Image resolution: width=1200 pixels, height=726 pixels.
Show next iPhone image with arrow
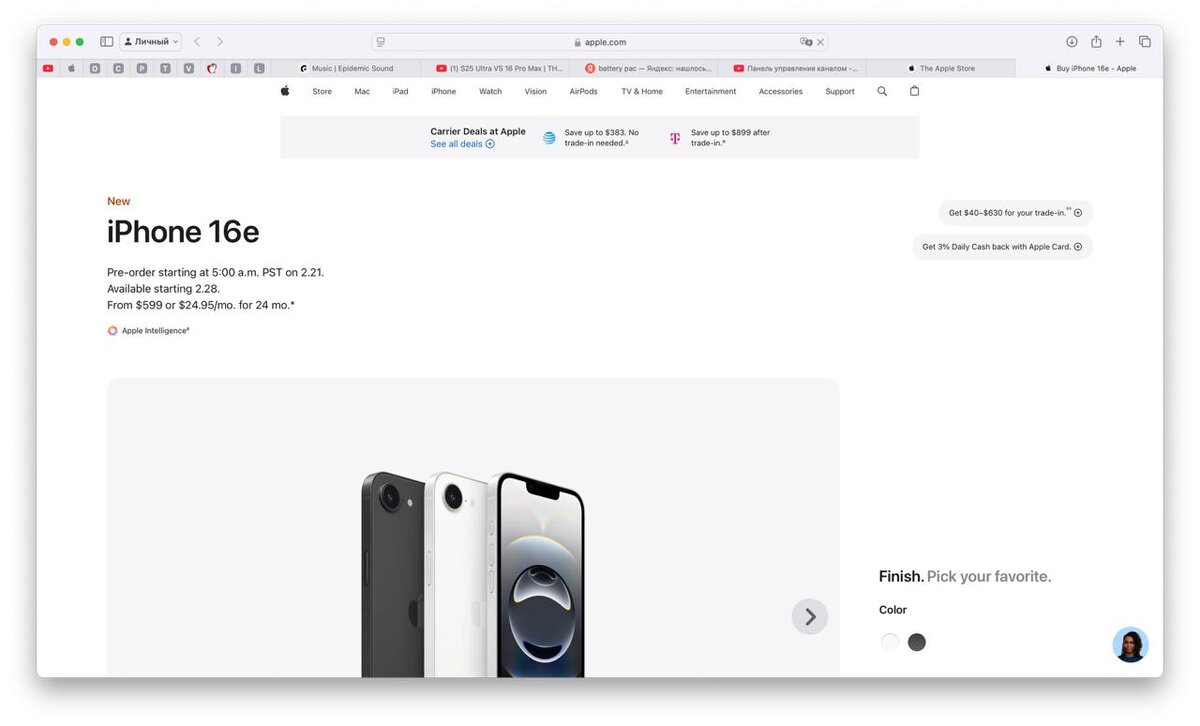[810, 617]
